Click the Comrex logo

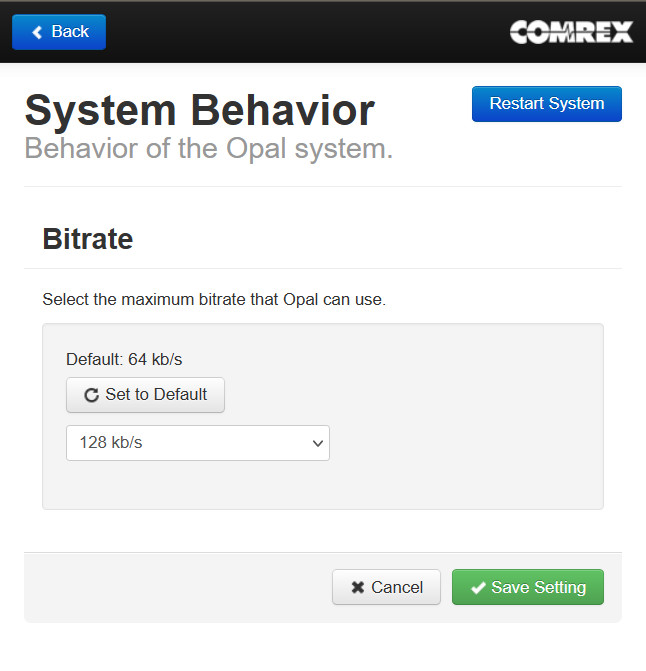coord(571,32)
